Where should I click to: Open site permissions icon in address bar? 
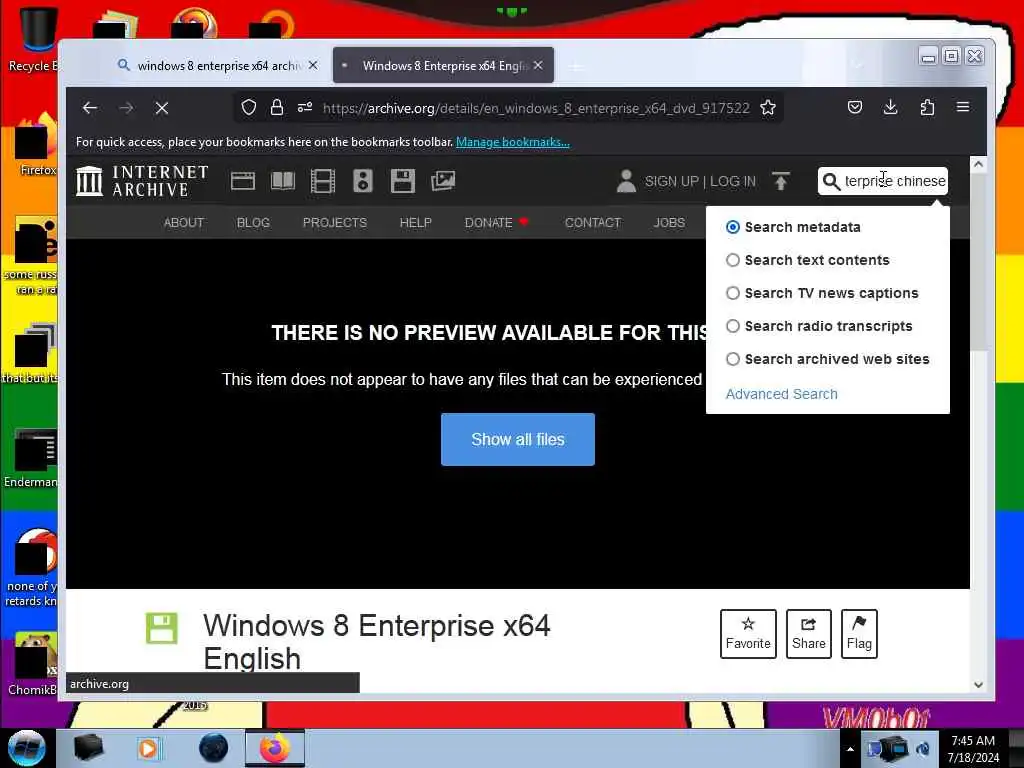tap(305, 107)
